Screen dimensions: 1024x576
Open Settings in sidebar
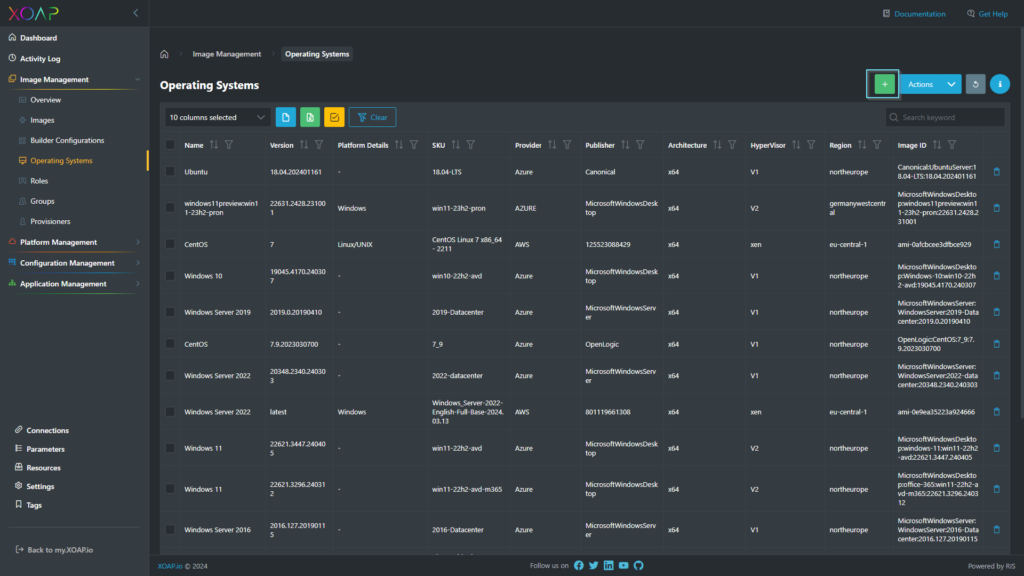click(x=40, y=487)
